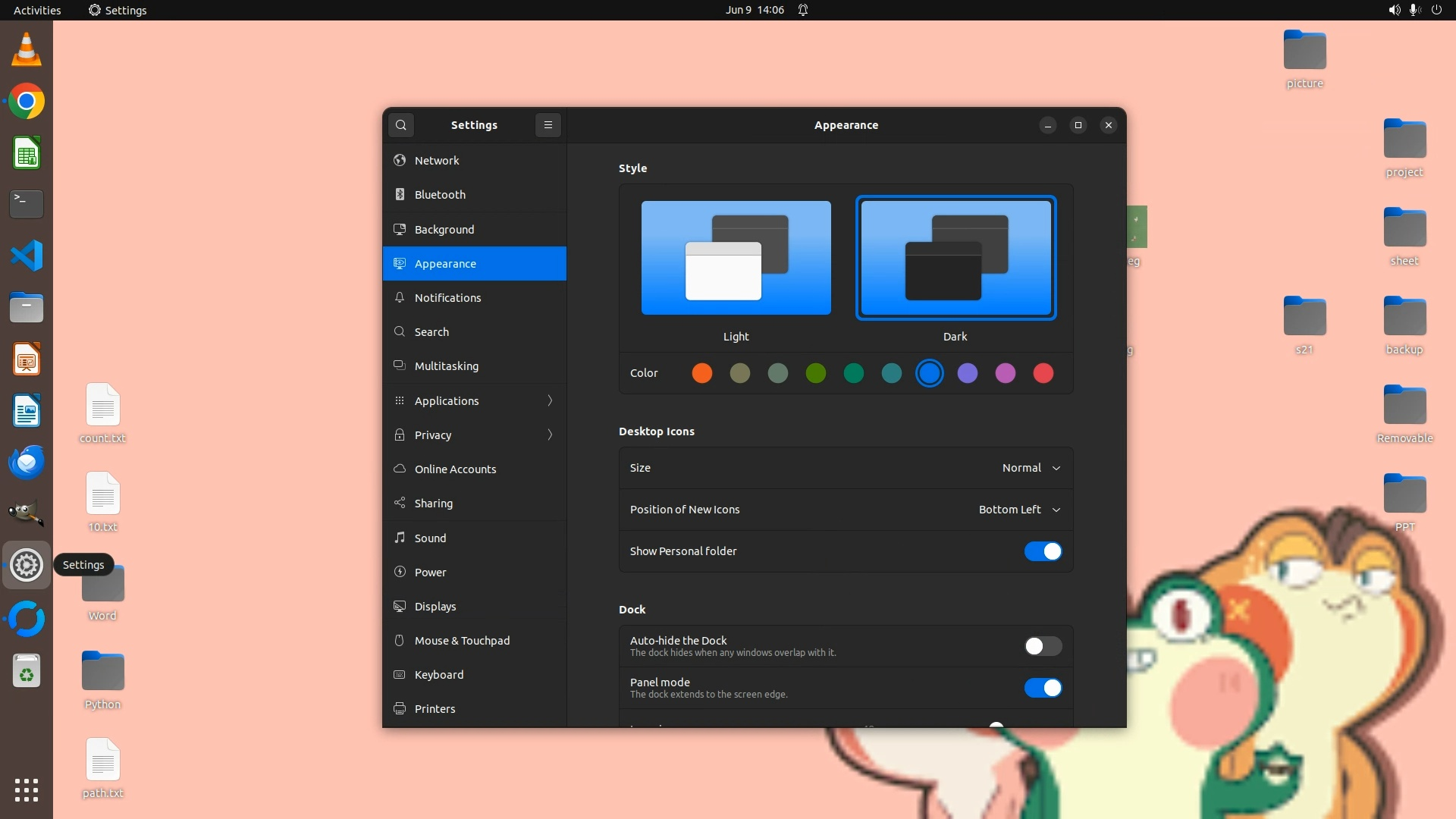Choose the Light style thumbnail
Screen dimensions: 1456x819
736,258
